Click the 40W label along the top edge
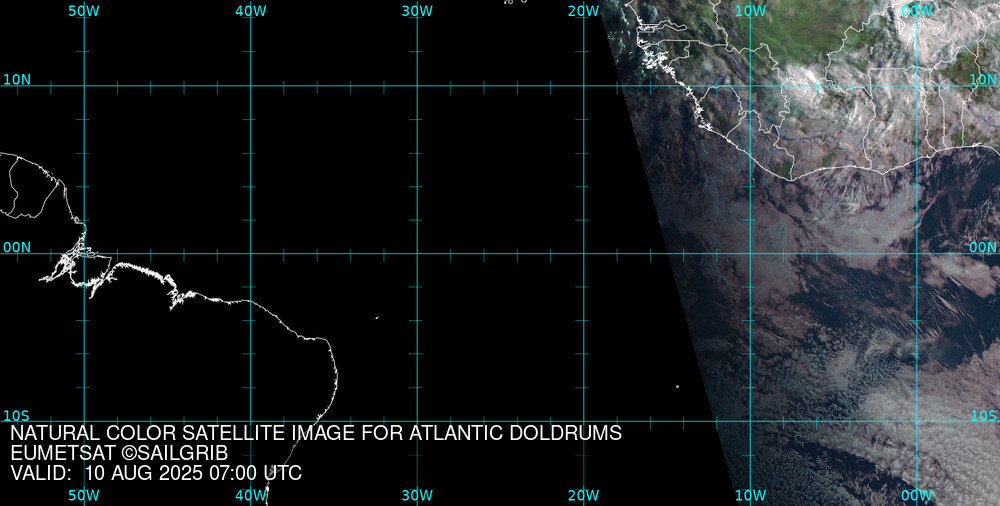 pyautogui.click(x=251, y=11)
